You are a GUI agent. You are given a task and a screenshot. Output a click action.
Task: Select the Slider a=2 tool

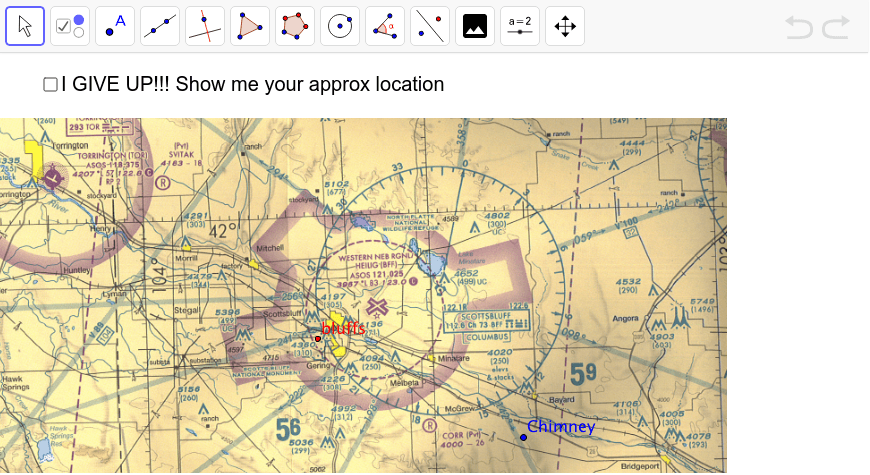(x=519, y=26)
